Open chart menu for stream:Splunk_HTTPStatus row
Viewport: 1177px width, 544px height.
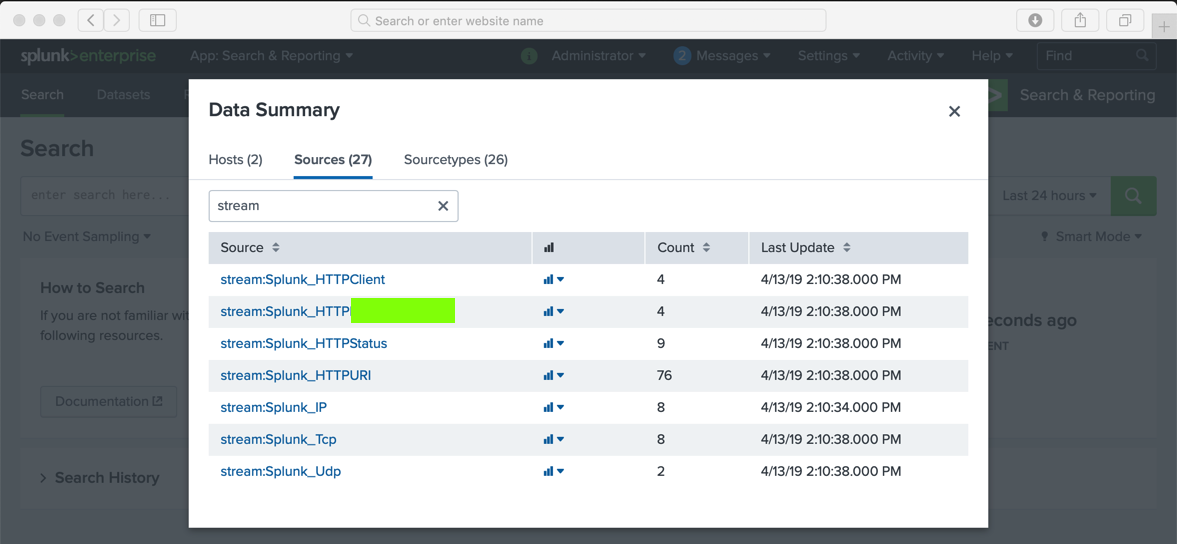[554, 344]
